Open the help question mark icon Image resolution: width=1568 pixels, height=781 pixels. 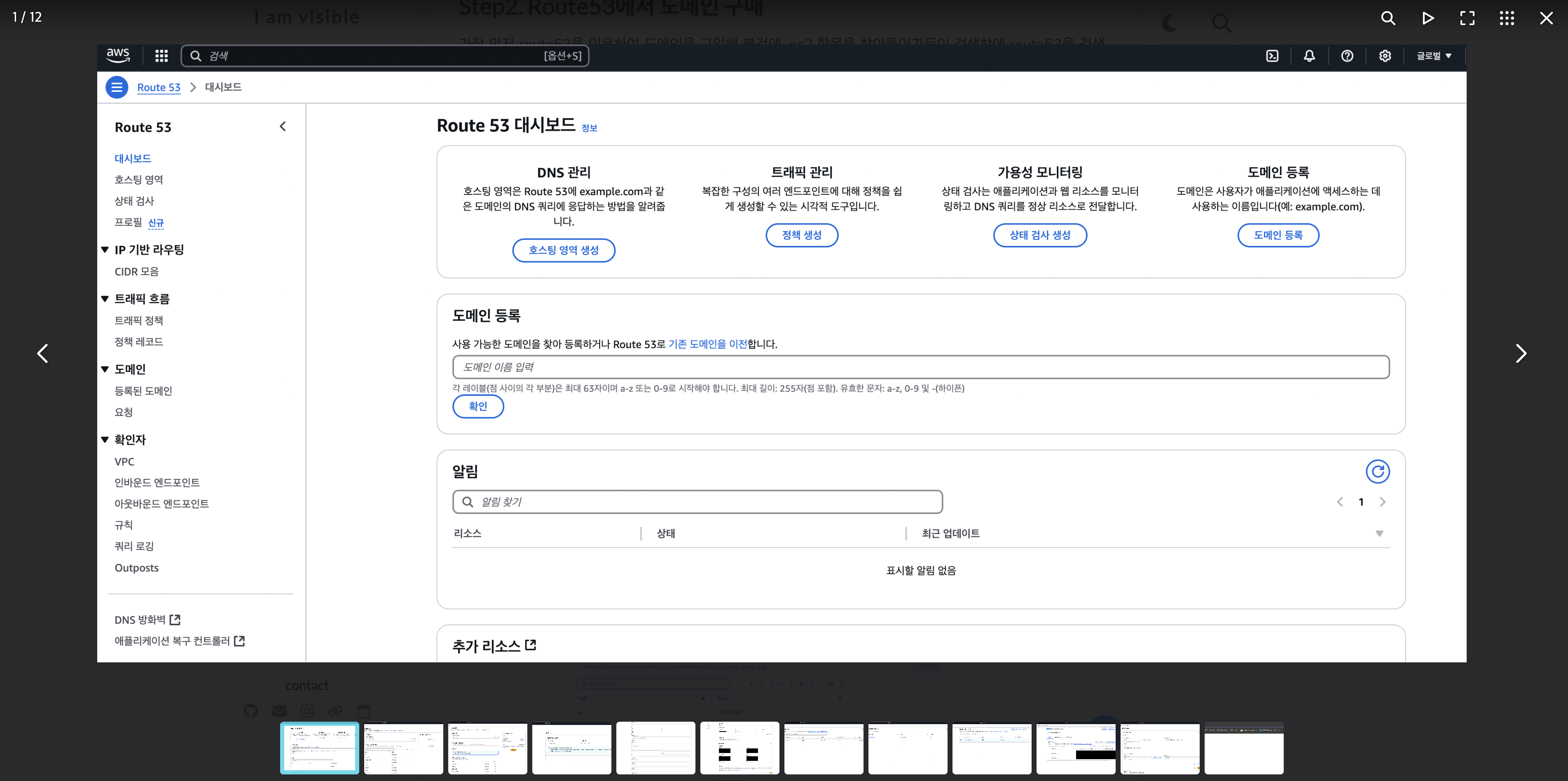pyautogui.click(x=1347, y=56)
